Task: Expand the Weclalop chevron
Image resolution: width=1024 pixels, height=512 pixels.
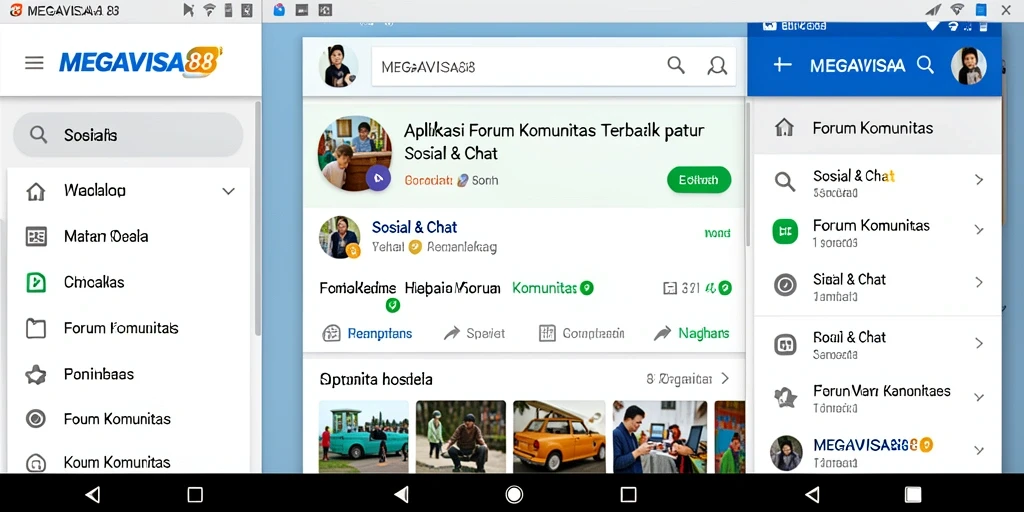Action: (228, 191)
